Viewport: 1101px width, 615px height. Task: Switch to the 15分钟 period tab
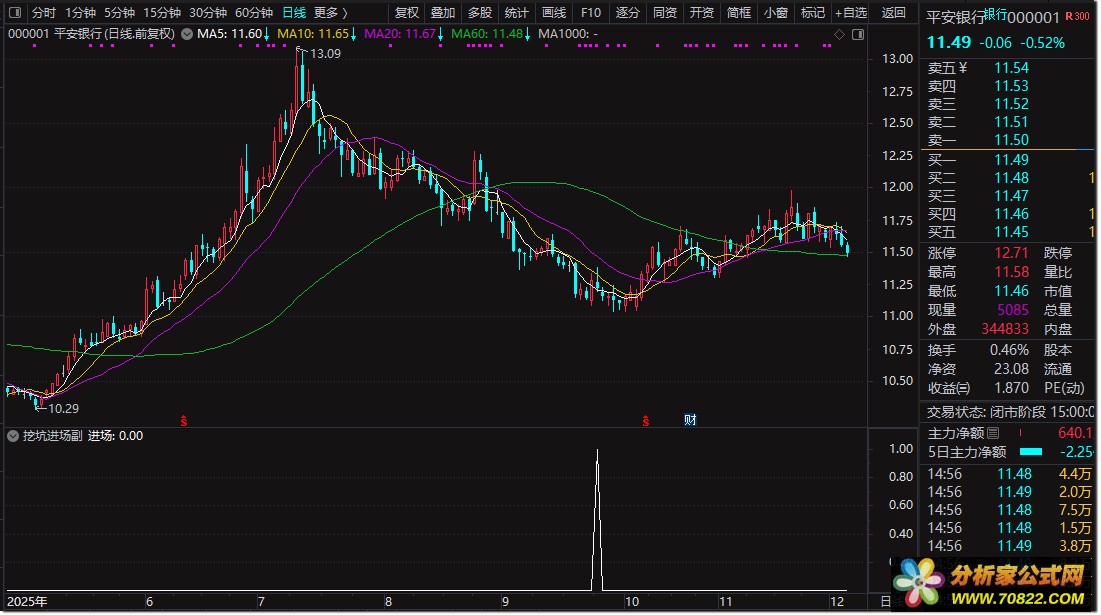(x=162, y=13)
